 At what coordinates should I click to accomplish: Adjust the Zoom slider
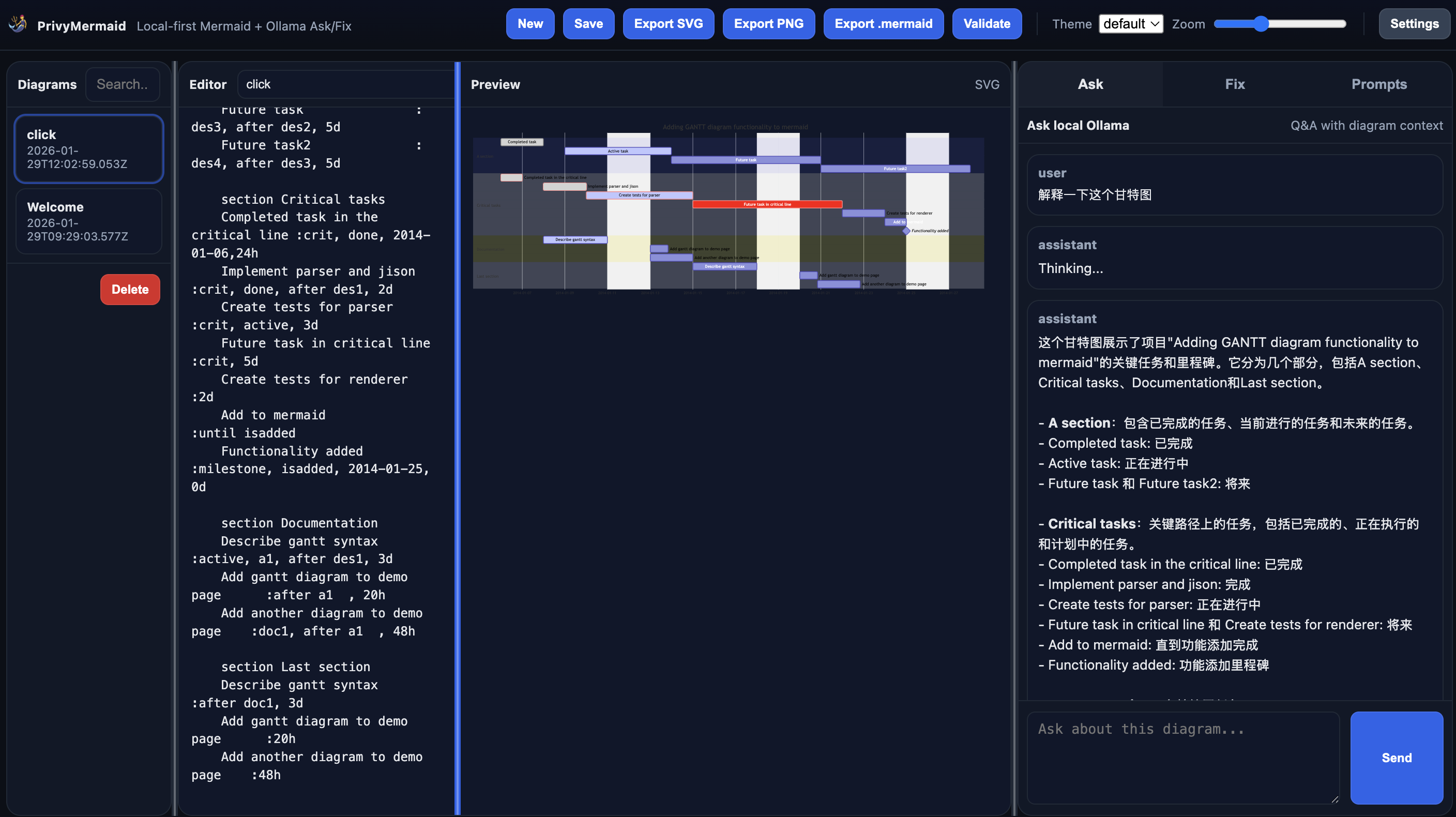(1262, 24)
